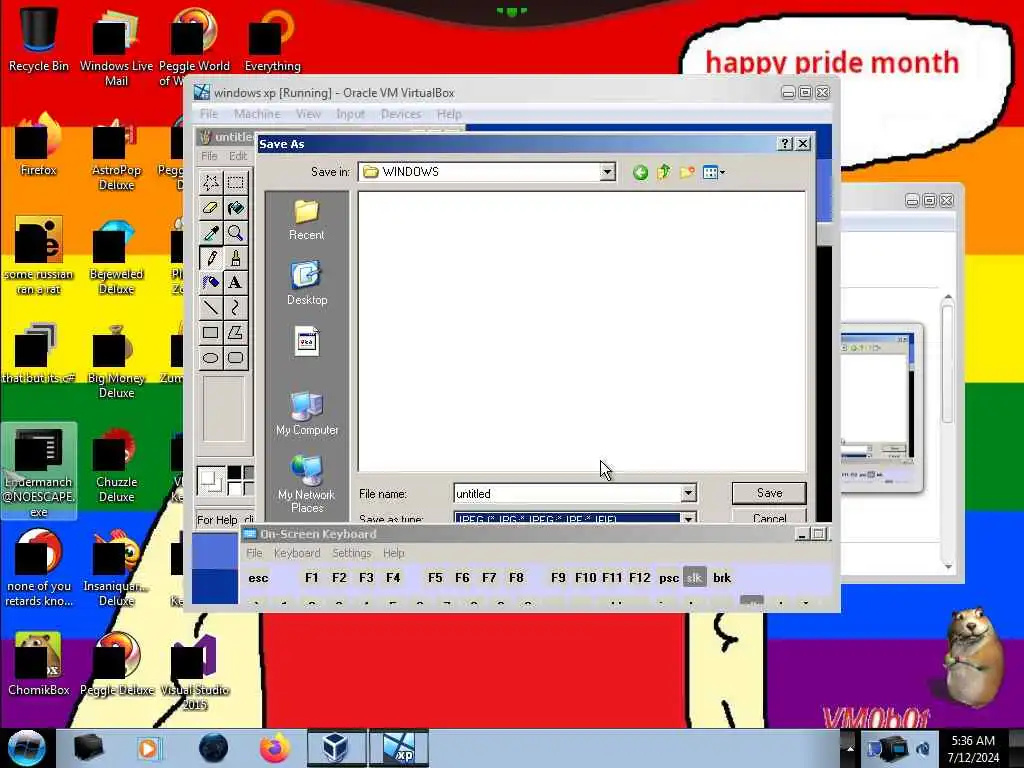This screenshot has height=768, width=1024.
Task: Click the Cancel button in Save As
Action: click(769, 517)
